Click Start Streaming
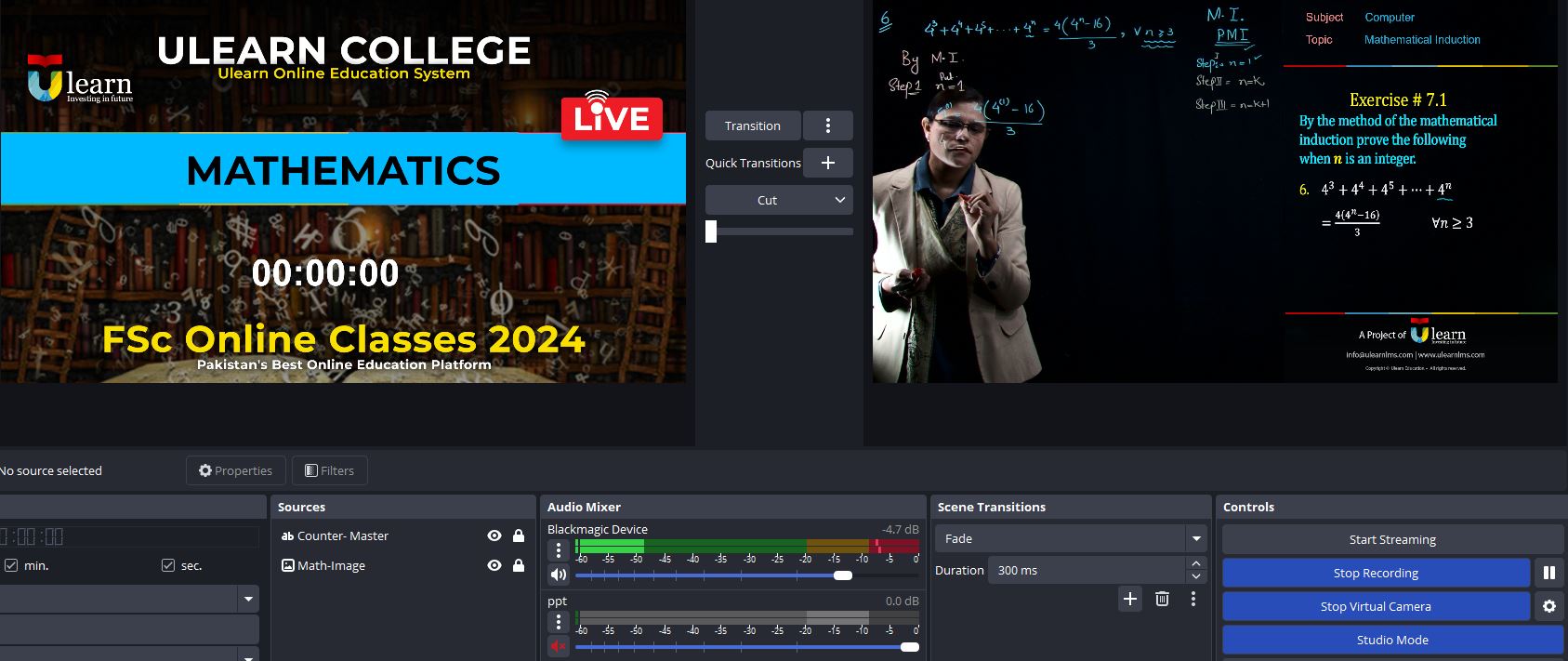Viewport: 1568px width, 661px height. pyautogui.click(x=1392, y=539)
